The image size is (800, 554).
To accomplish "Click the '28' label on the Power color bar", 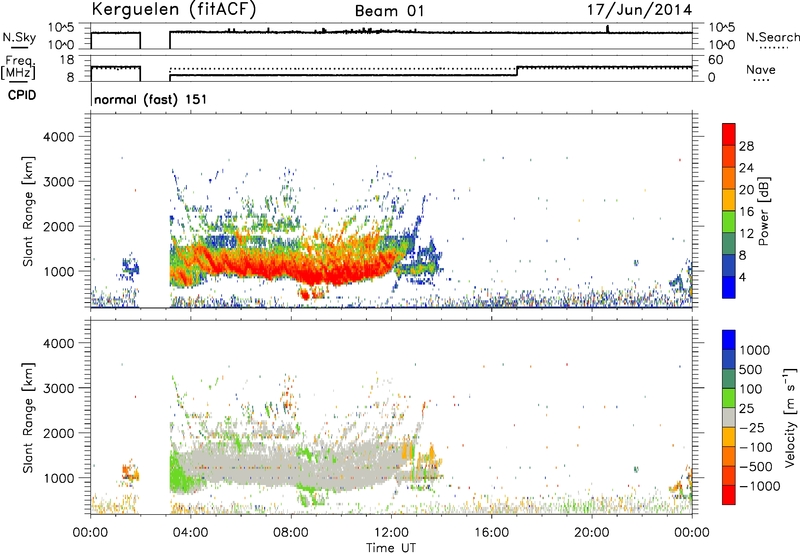I will tap(746, 146).
